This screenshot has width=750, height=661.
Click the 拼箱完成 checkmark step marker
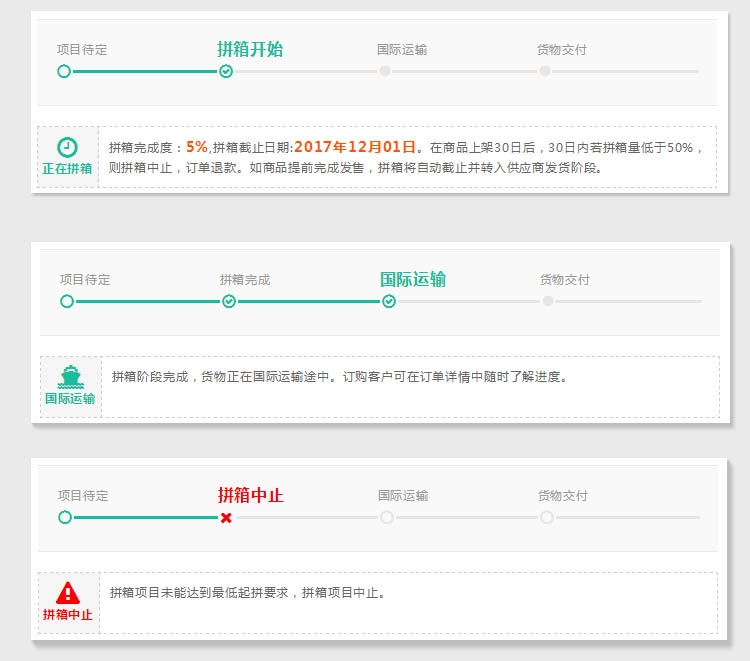coord(229,301)
